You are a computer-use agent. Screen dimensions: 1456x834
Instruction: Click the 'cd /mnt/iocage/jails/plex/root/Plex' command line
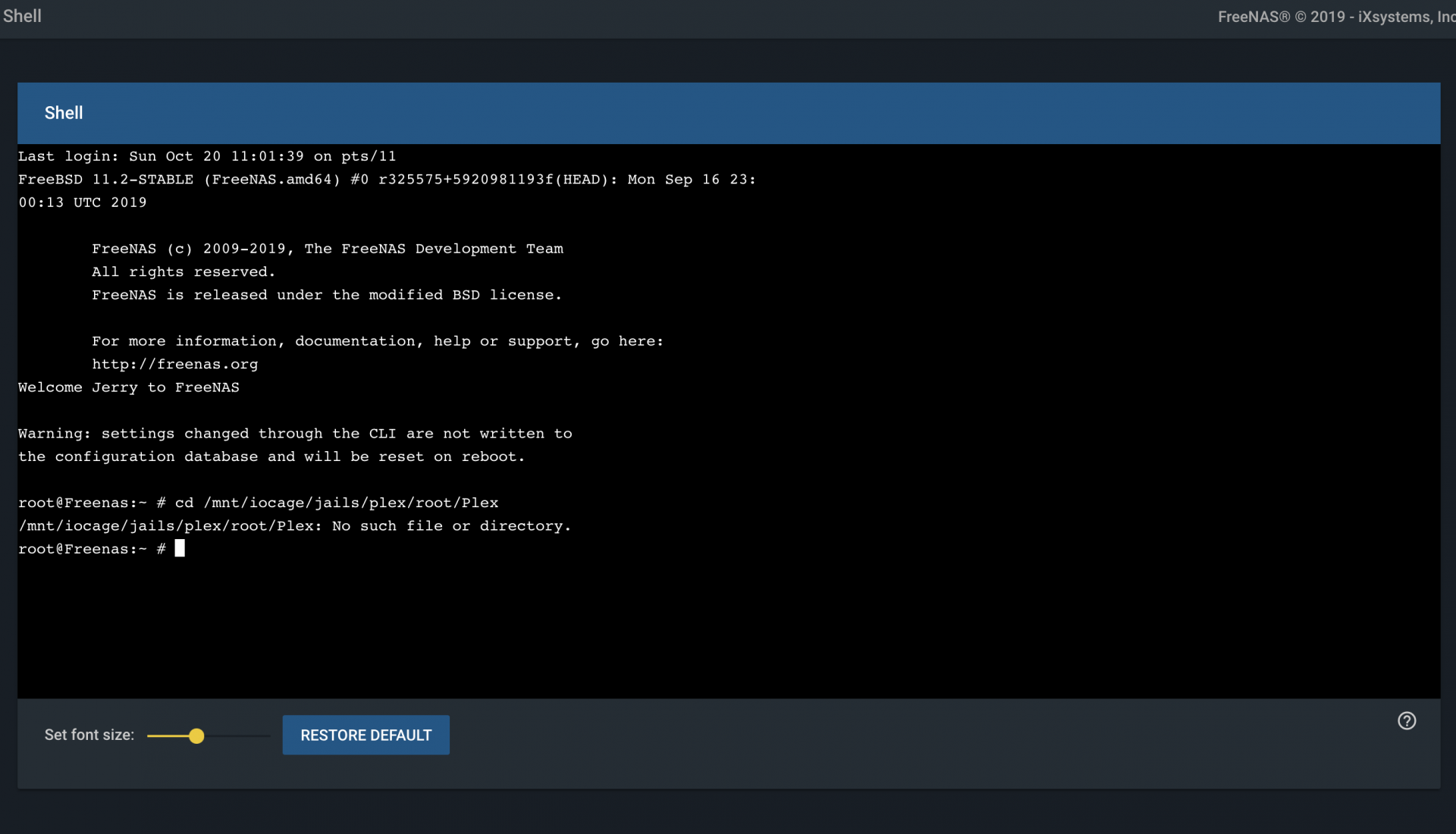tap(259, 503)
